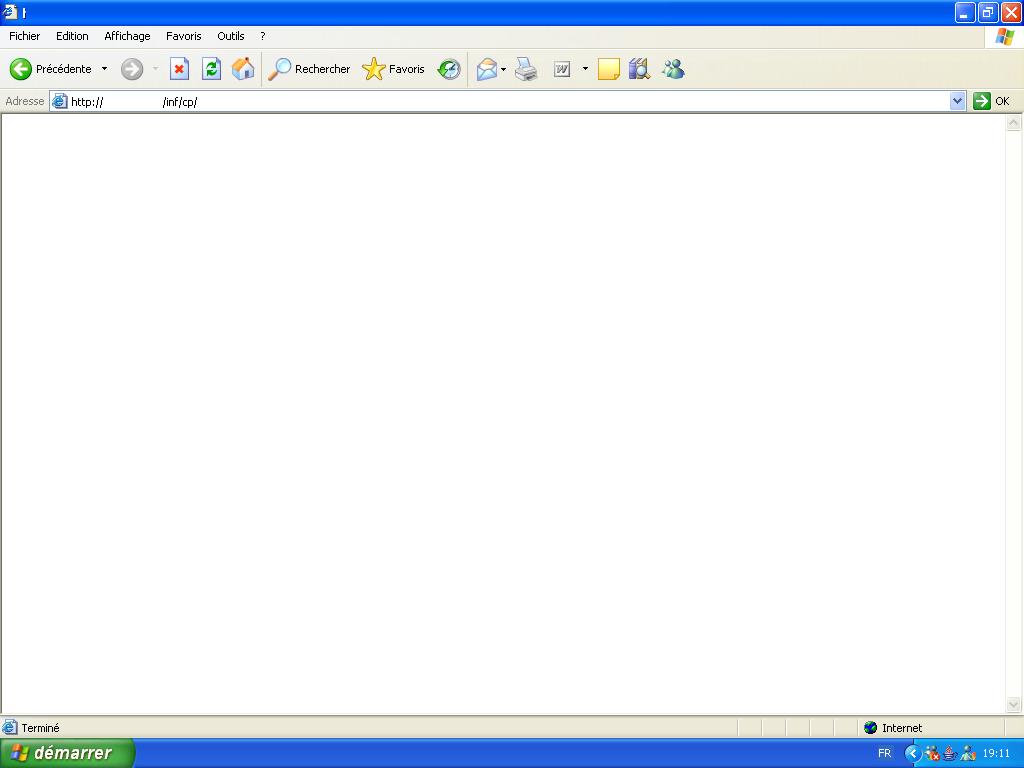Refresh the page with the green arrows icon
Screen dimensions: 1024x768
click(x=211, y=69)
